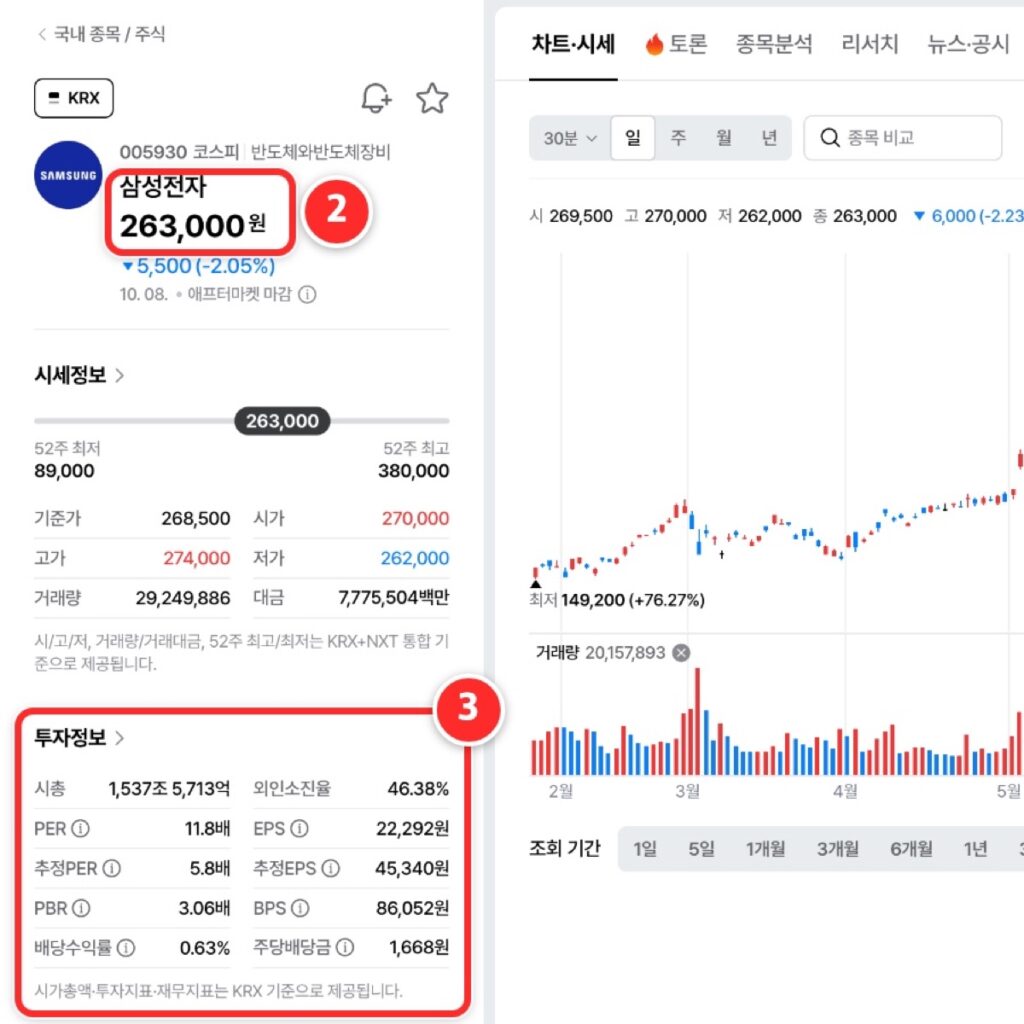Show info for PBR

coord(82,908)
